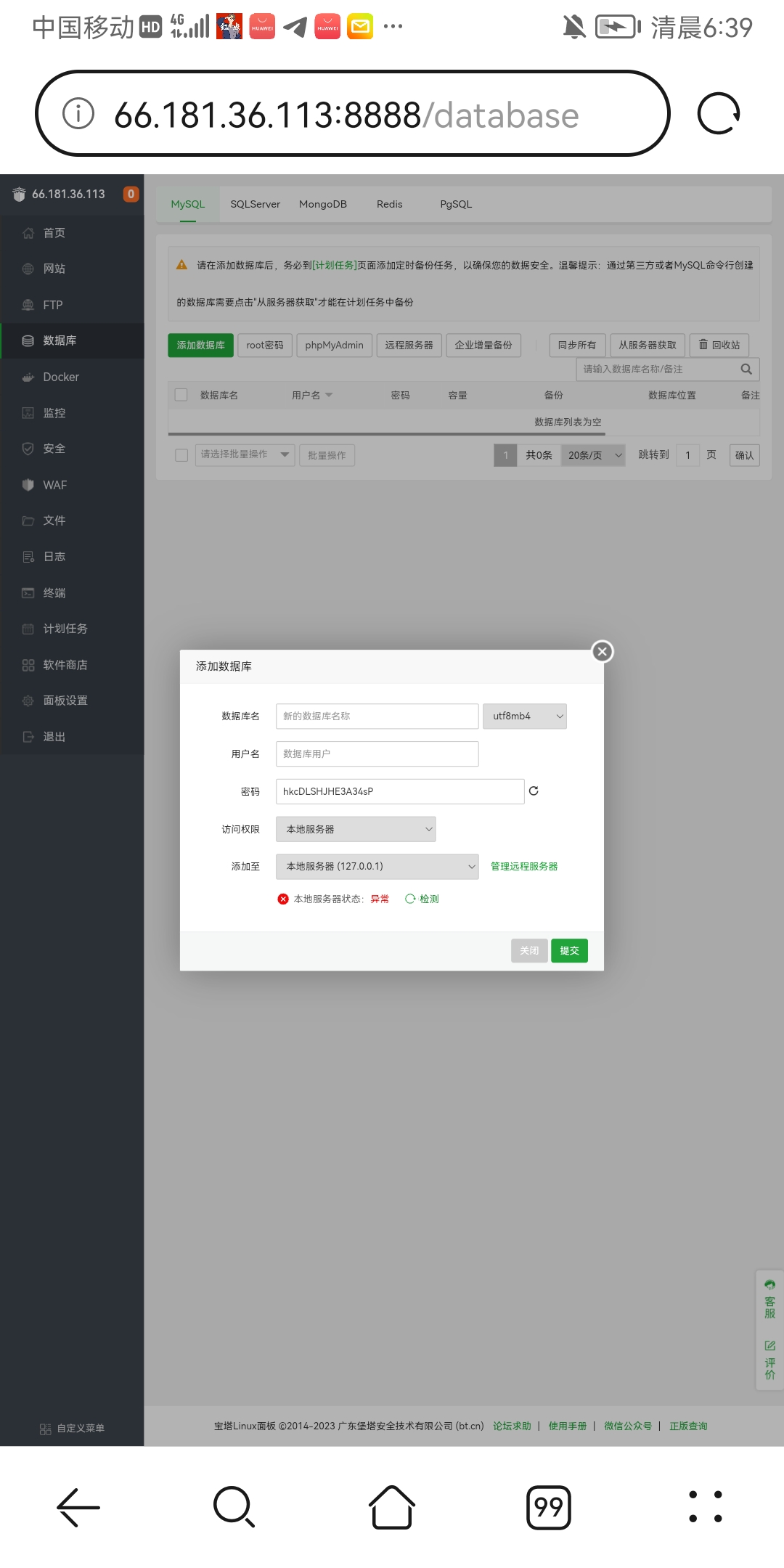Switch to the Redis tab

coord(390,204)
